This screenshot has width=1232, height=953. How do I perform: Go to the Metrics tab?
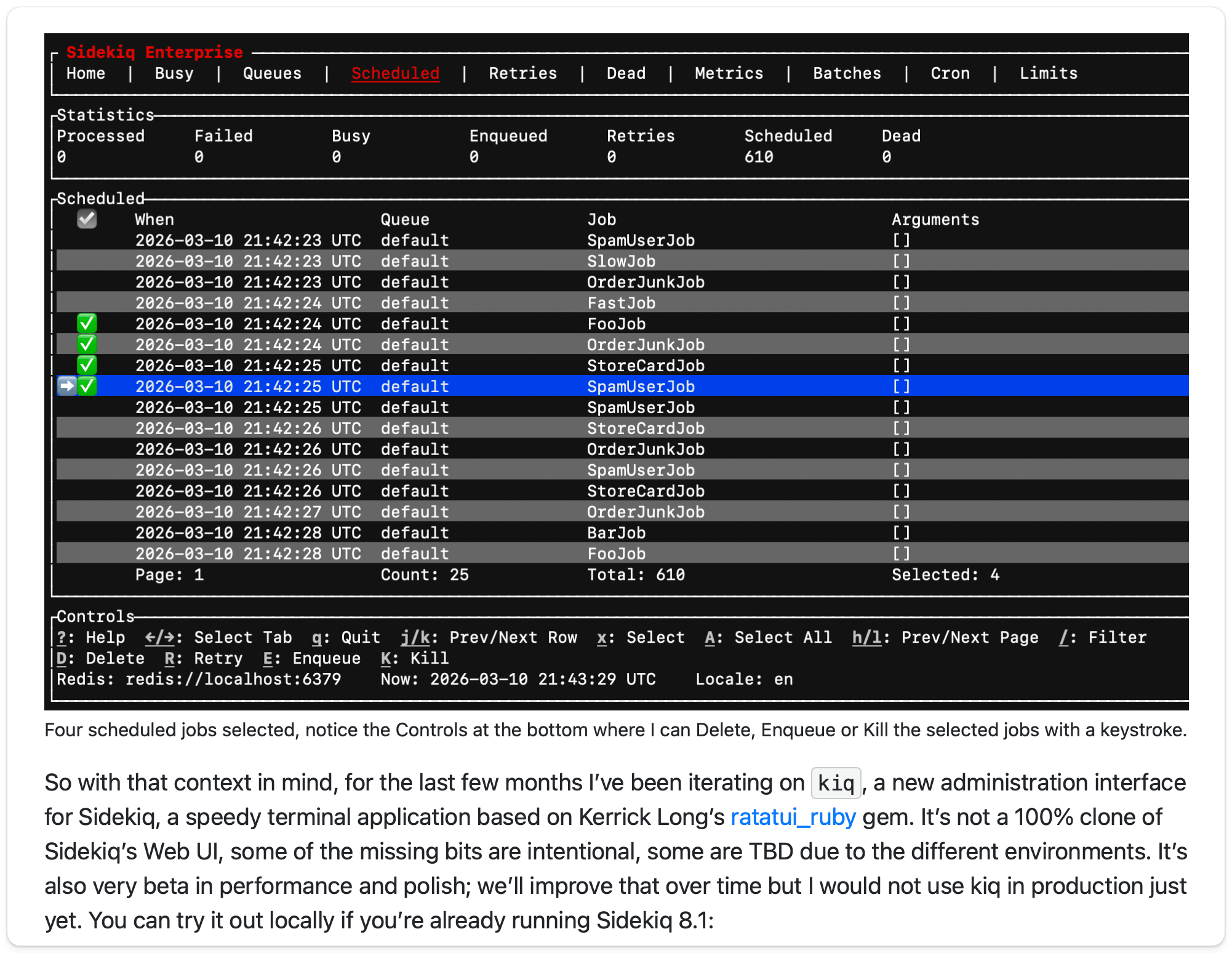pos(729,73)
